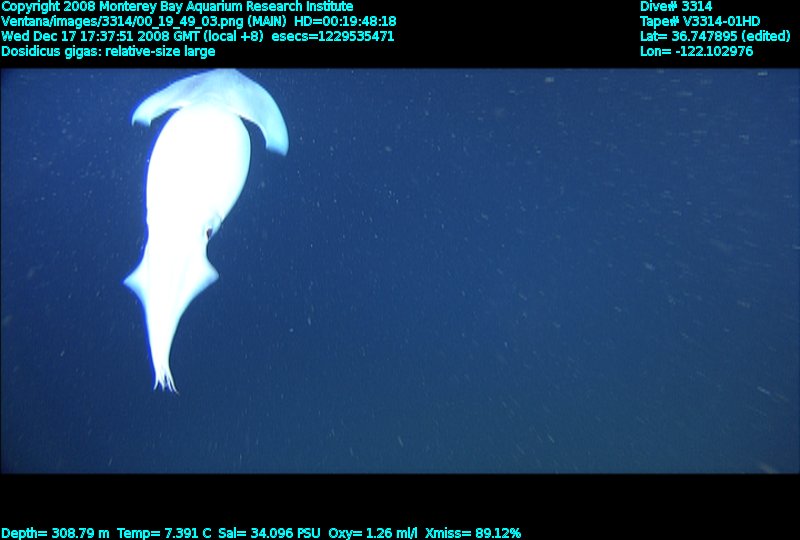Click the oxygen reading 'Oxy= 1.26 ml/l'
This screenshot has width=800, height=540.
(373, 533)
